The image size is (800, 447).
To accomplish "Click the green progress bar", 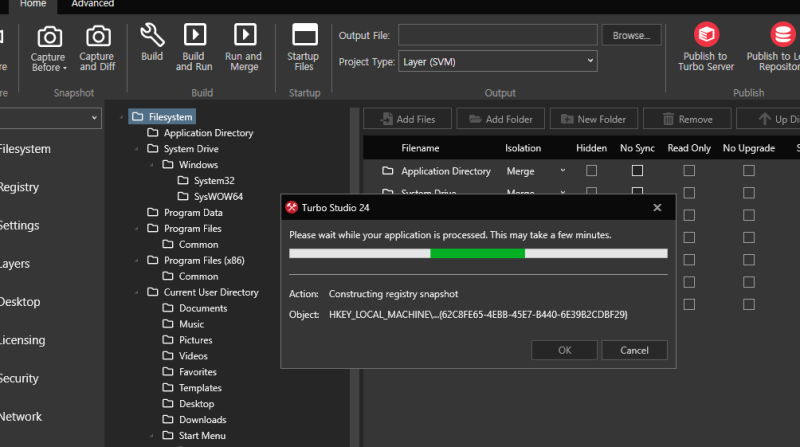I will coord(477,254).
